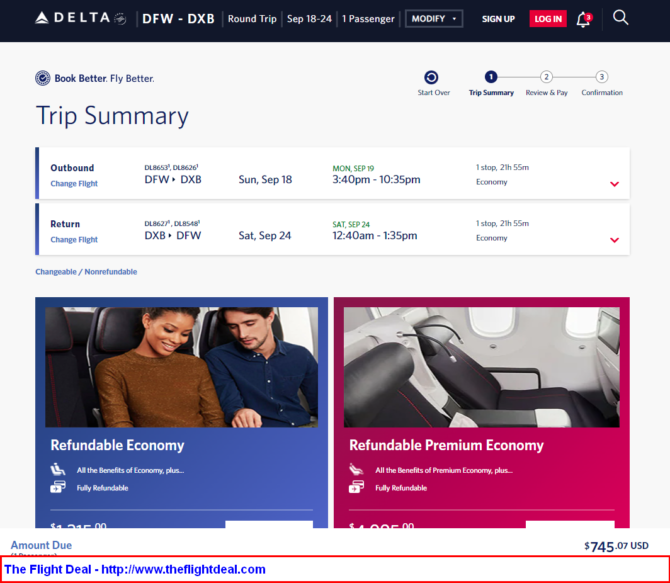
Task: Click the Refundable Economy cabin photo
Action: (182, 367)
